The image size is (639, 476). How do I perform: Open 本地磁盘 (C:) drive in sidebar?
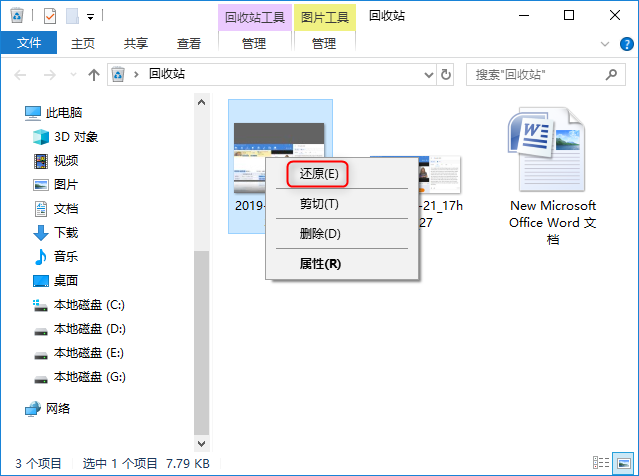88,305
